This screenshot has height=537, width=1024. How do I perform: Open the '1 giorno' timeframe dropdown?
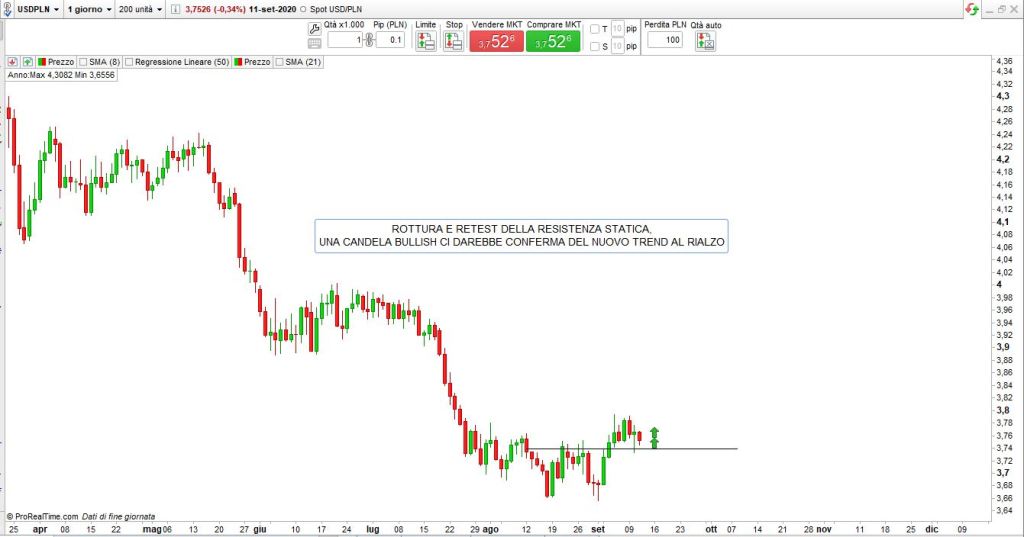[x=89, y=9]
